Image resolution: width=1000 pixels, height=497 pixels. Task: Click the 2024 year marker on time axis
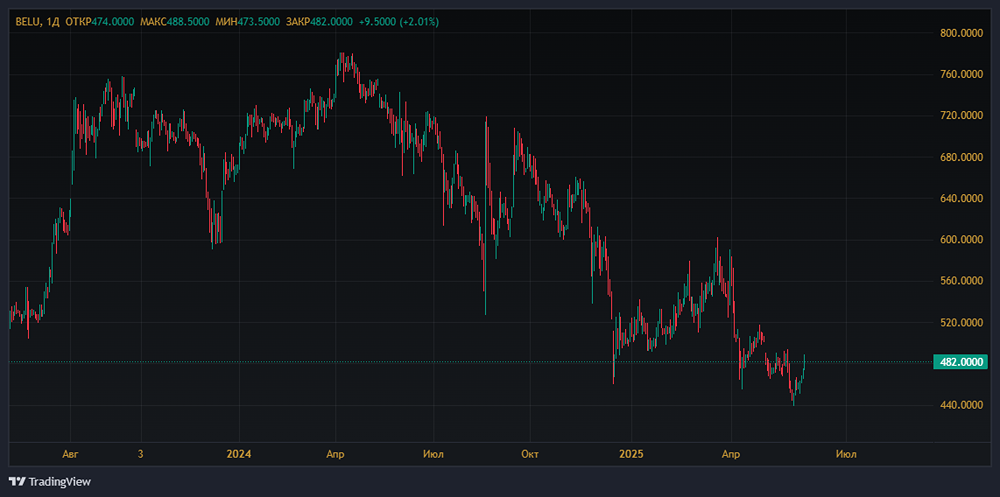coord(238,453)
